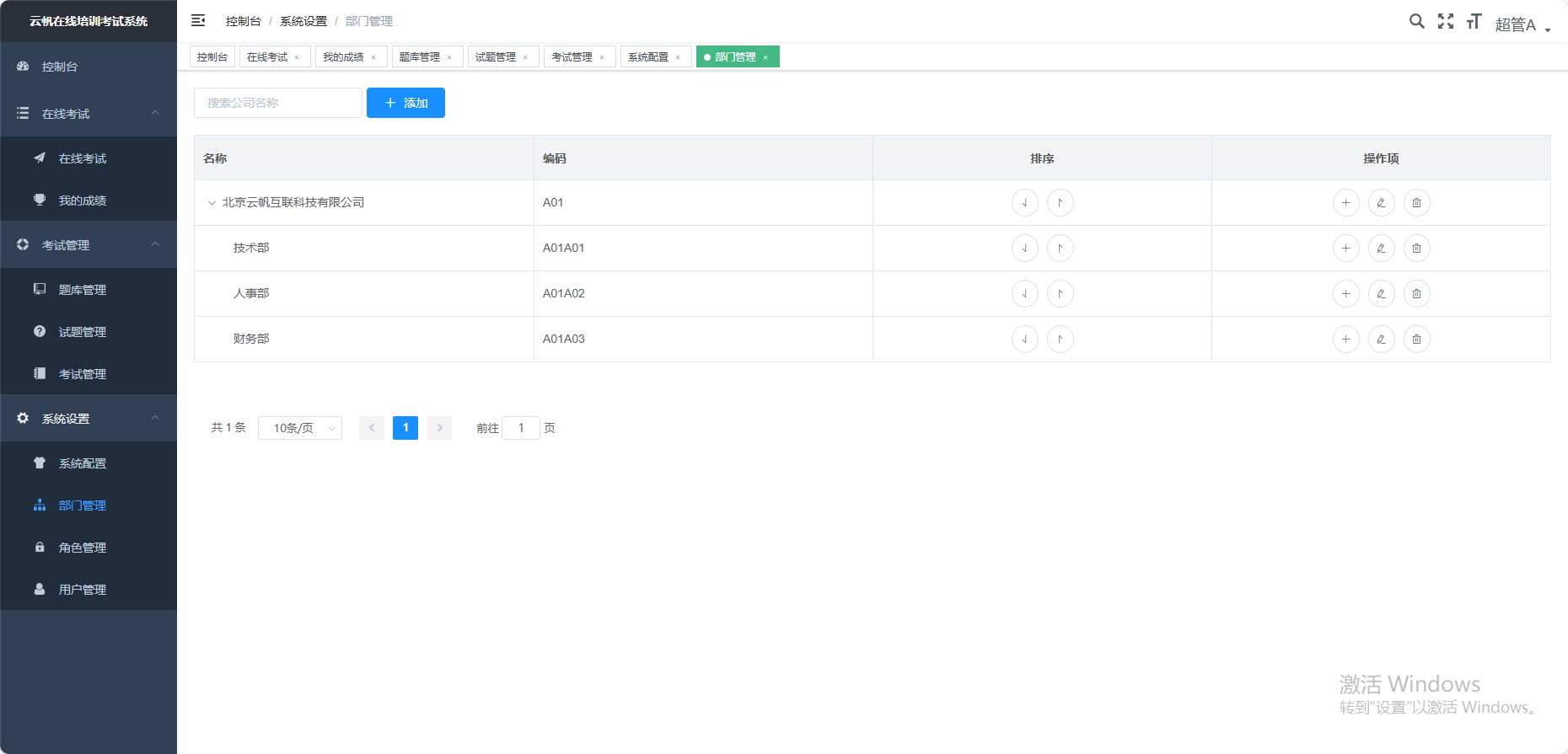Open 试题管理 in the sidebar

[x=89, y=331]
